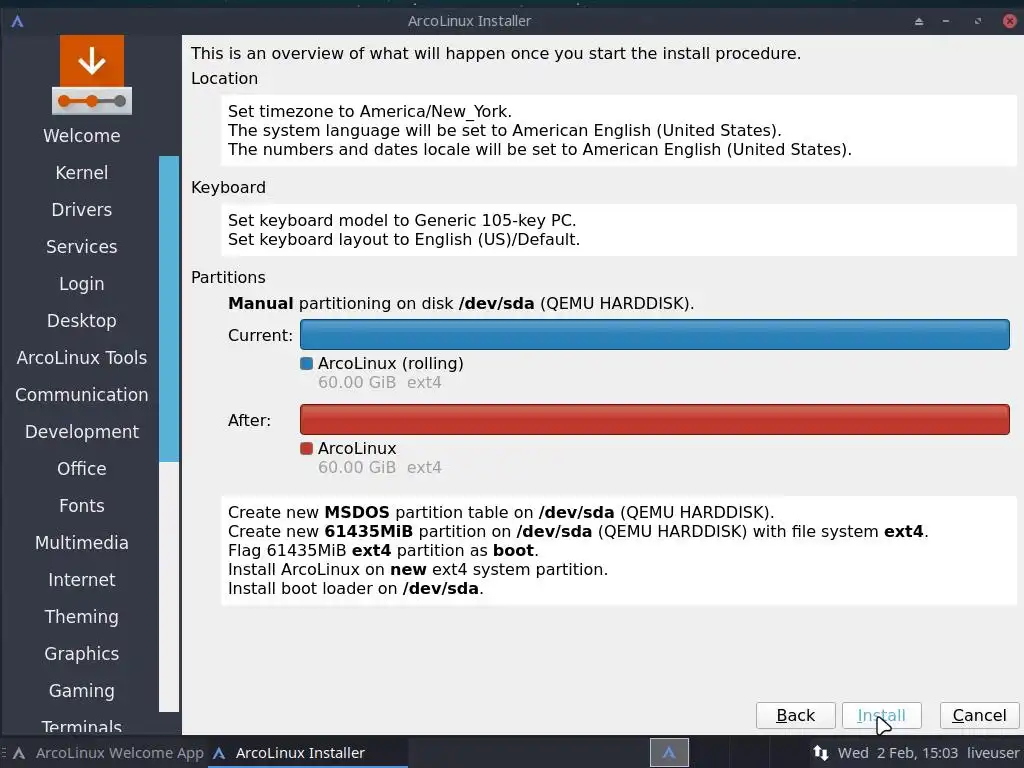Open the network arrows tray icon
1024x768 pixels.
pos(821,753)
